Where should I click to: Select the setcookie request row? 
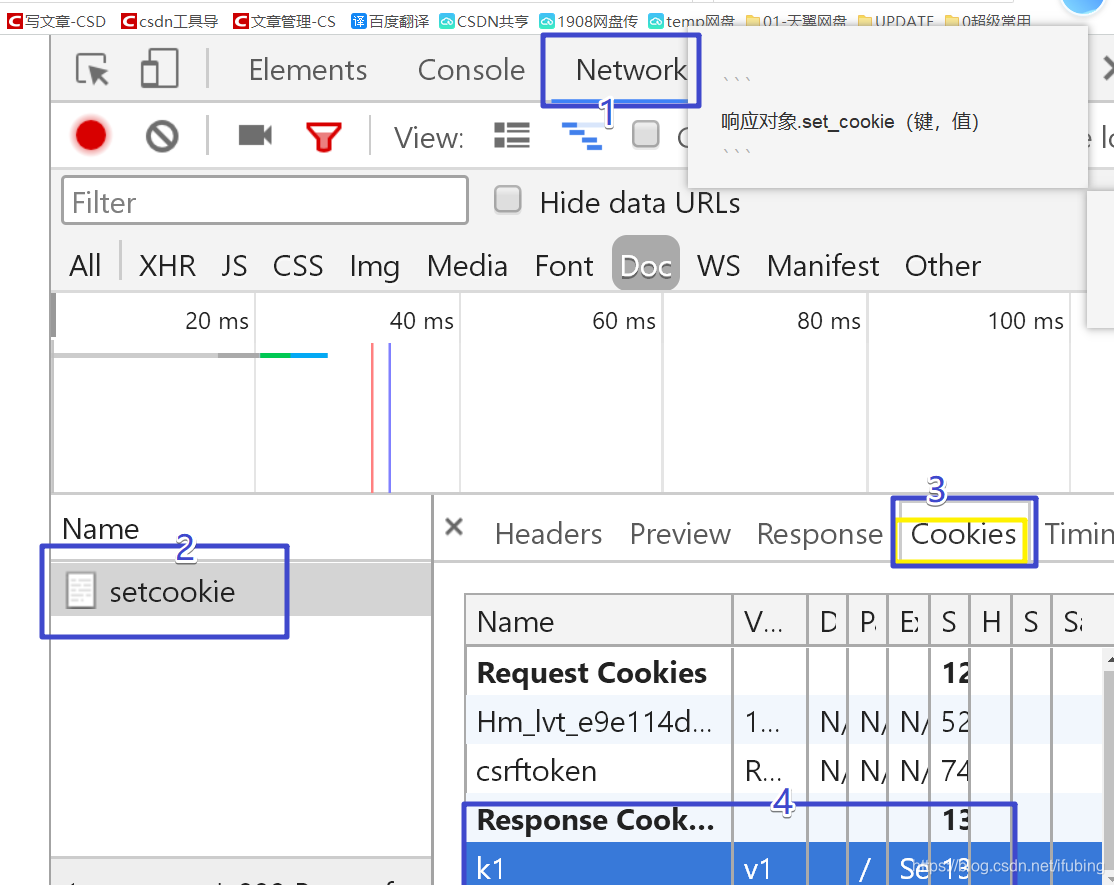(x=241, y=590)
